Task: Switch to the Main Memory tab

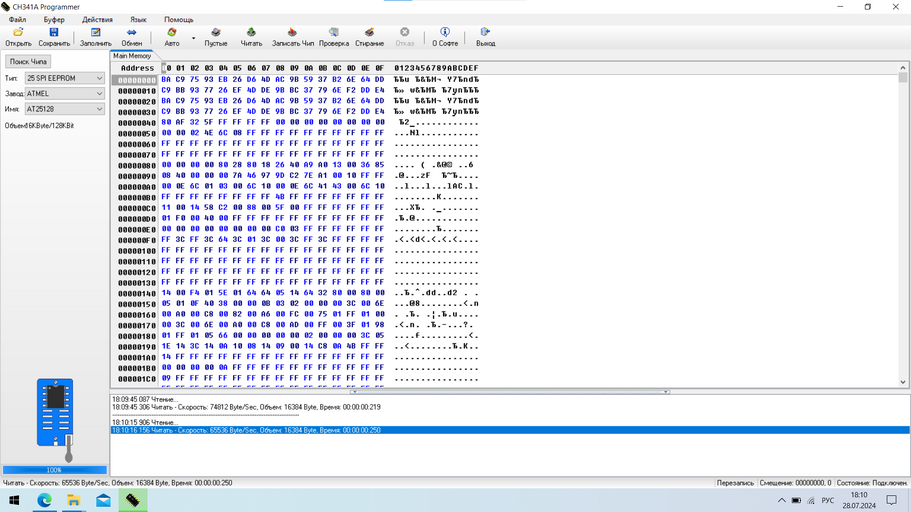Action: tap(132, 56)
